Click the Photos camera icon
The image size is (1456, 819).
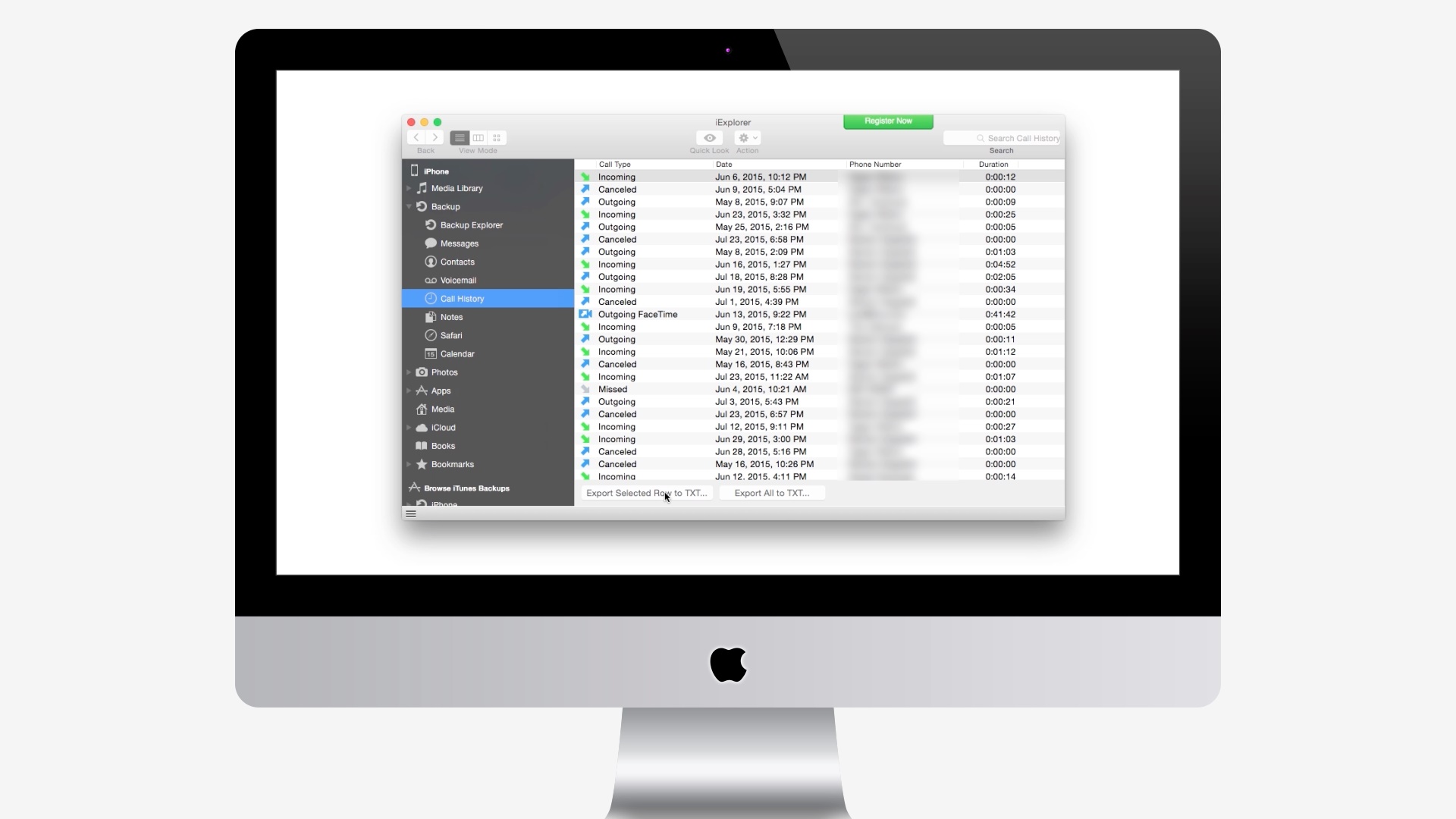(422, 372)
